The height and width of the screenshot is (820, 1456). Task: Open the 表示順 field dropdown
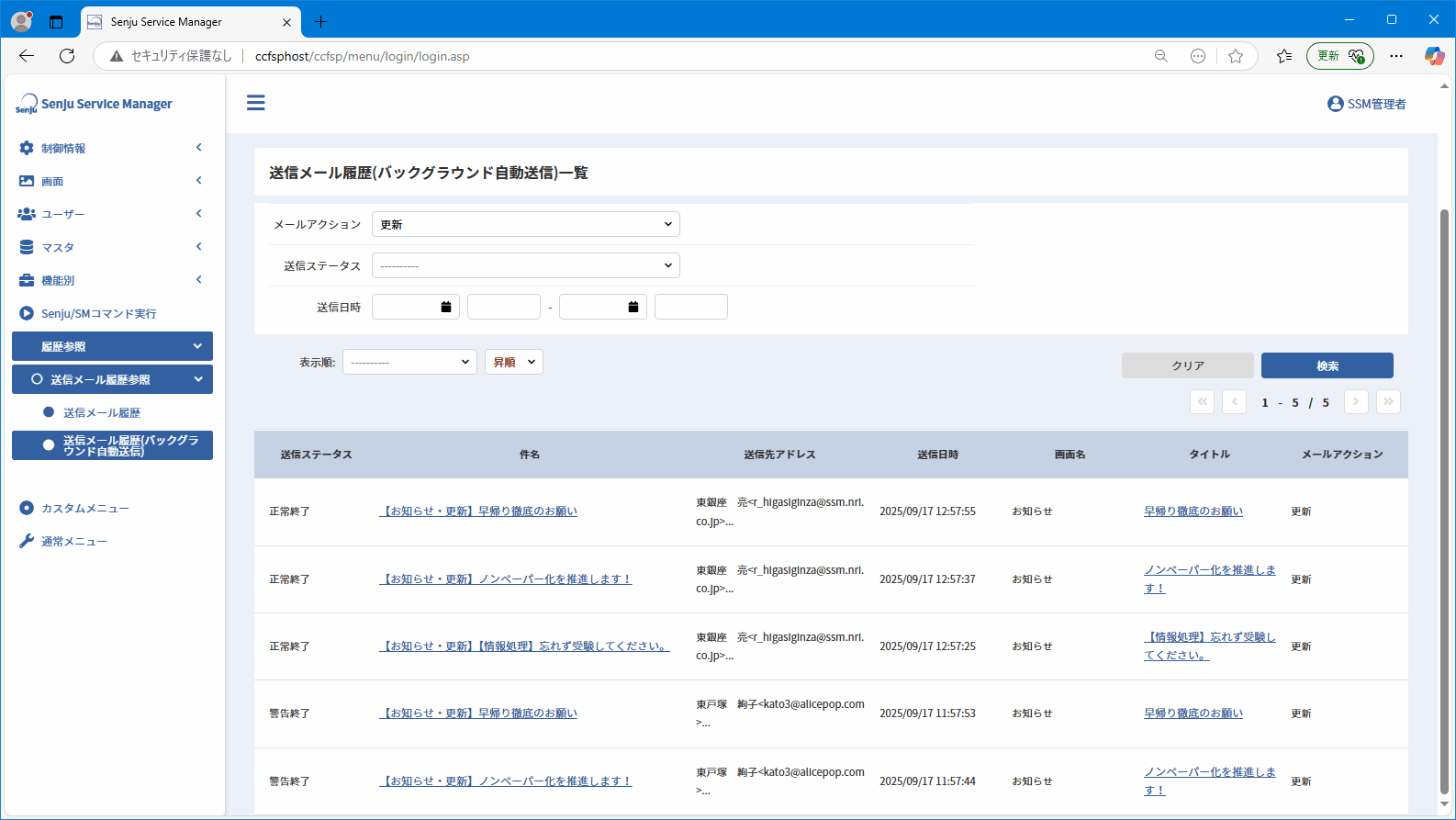[409, 362]
